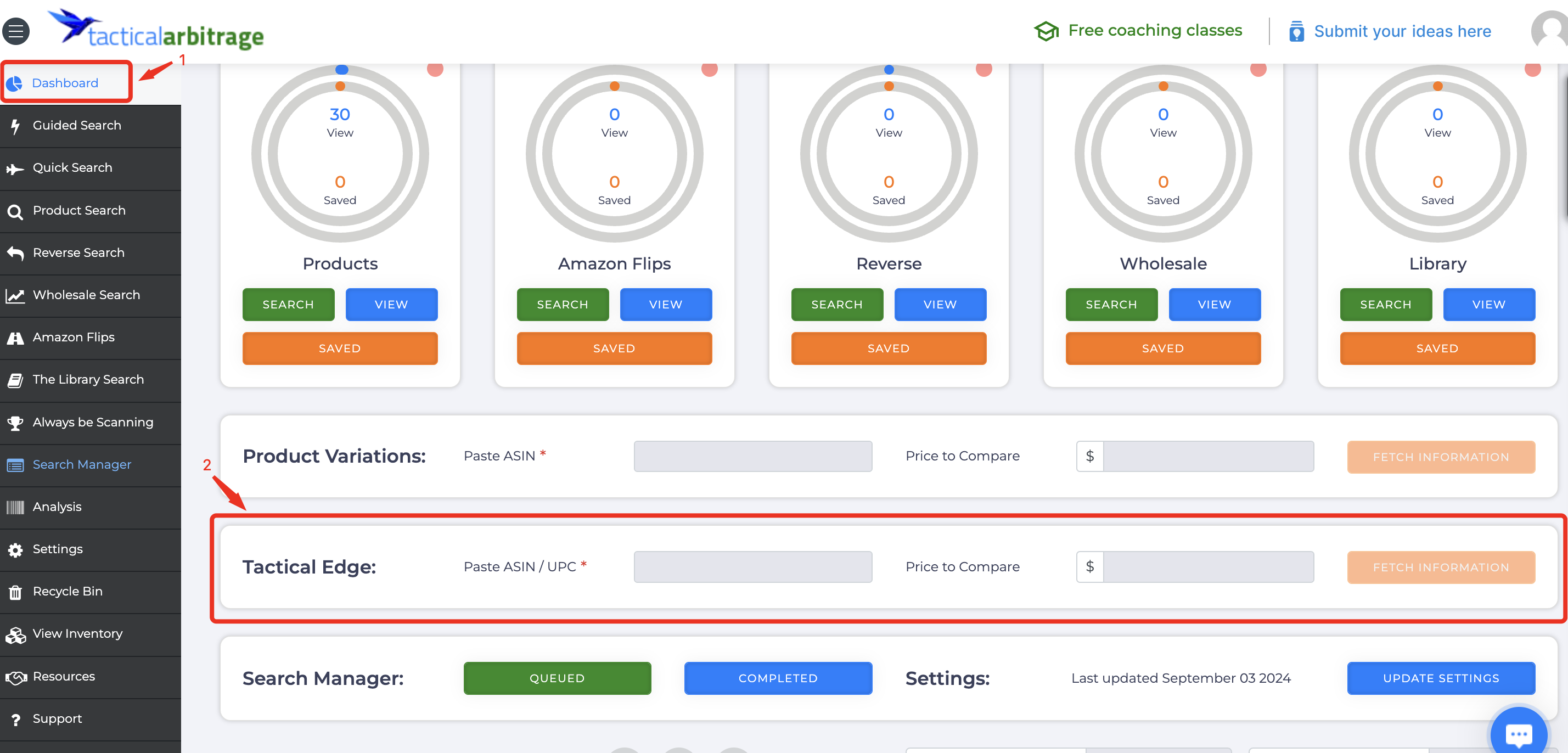Click the Quick Search plane icon

pyautogui.click(x=15, y=168)
